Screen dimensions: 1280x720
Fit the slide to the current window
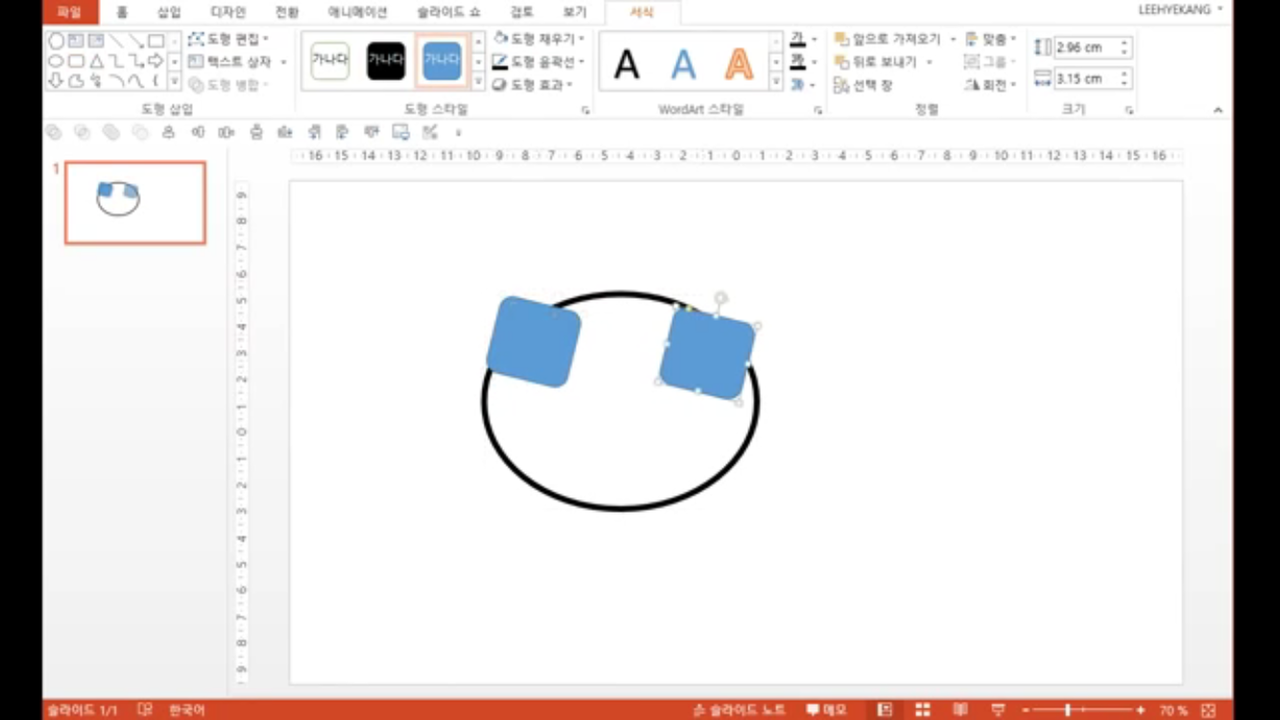[x=1209, y=710]
